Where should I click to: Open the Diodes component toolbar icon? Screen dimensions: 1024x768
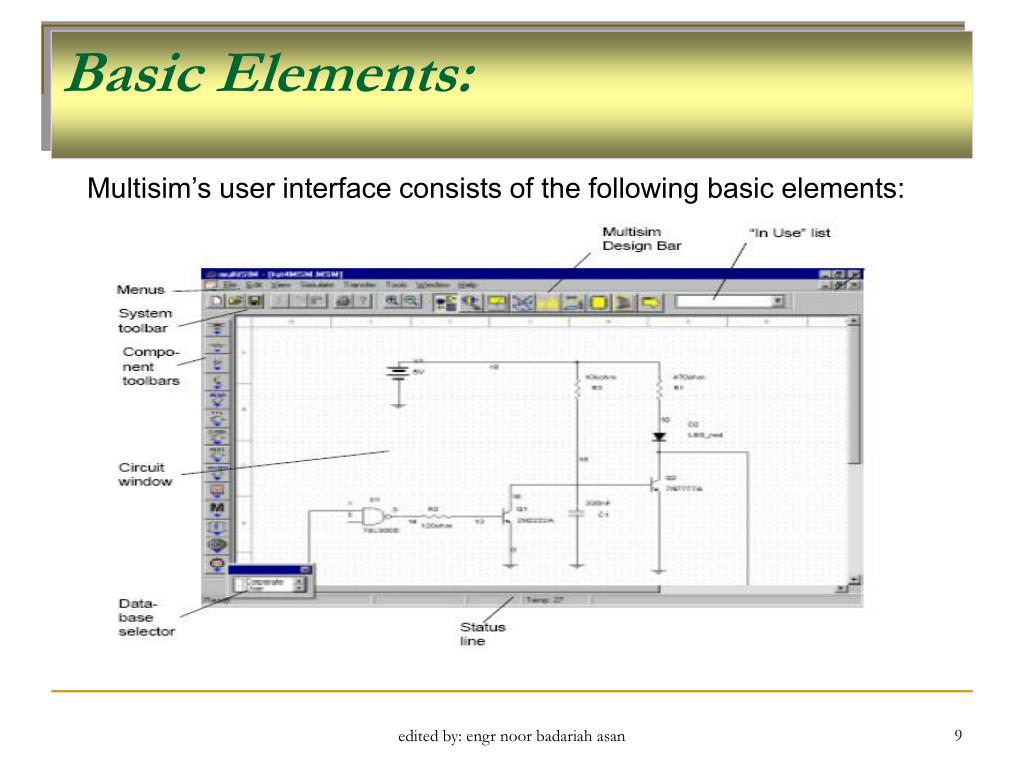(217, 364)
